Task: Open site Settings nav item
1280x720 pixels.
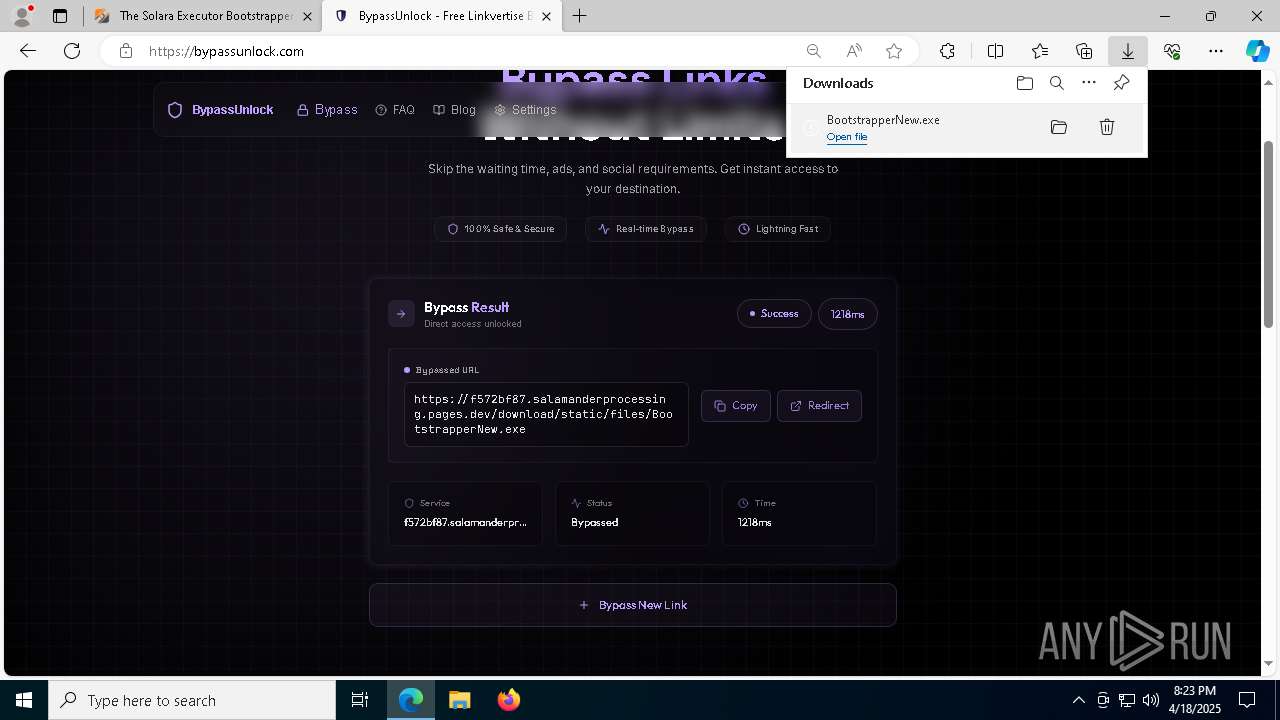Action: 525,110
